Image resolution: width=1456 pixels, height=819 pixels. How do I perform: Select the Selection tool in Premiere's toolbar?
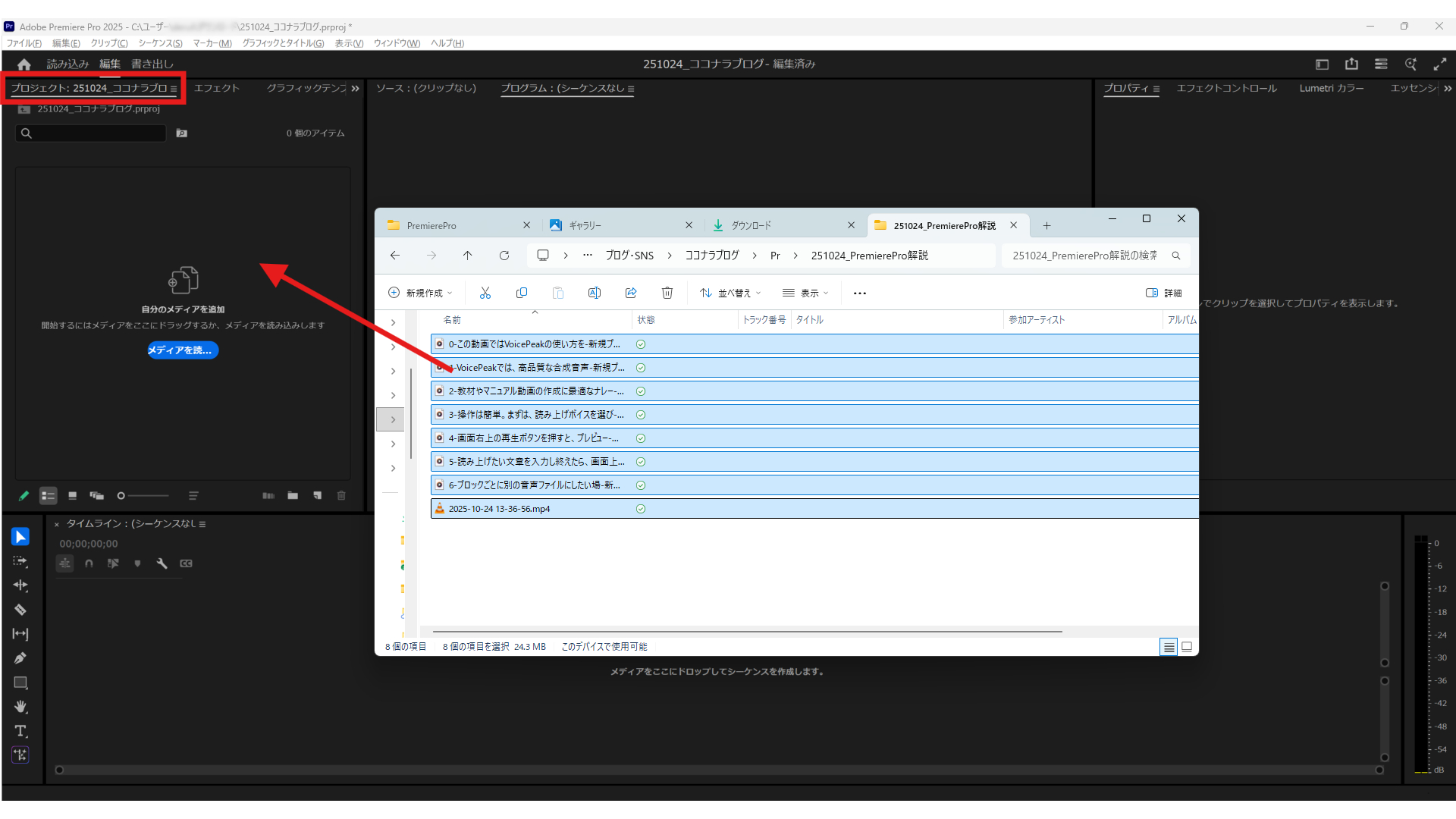click(20, 537)
